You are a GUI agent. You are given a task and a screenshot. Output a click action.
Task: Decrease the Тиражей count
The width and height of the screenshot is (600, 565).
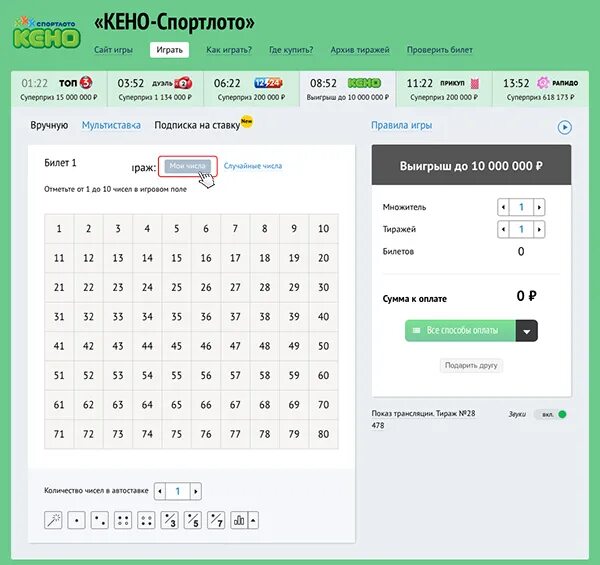pos(503,230)
